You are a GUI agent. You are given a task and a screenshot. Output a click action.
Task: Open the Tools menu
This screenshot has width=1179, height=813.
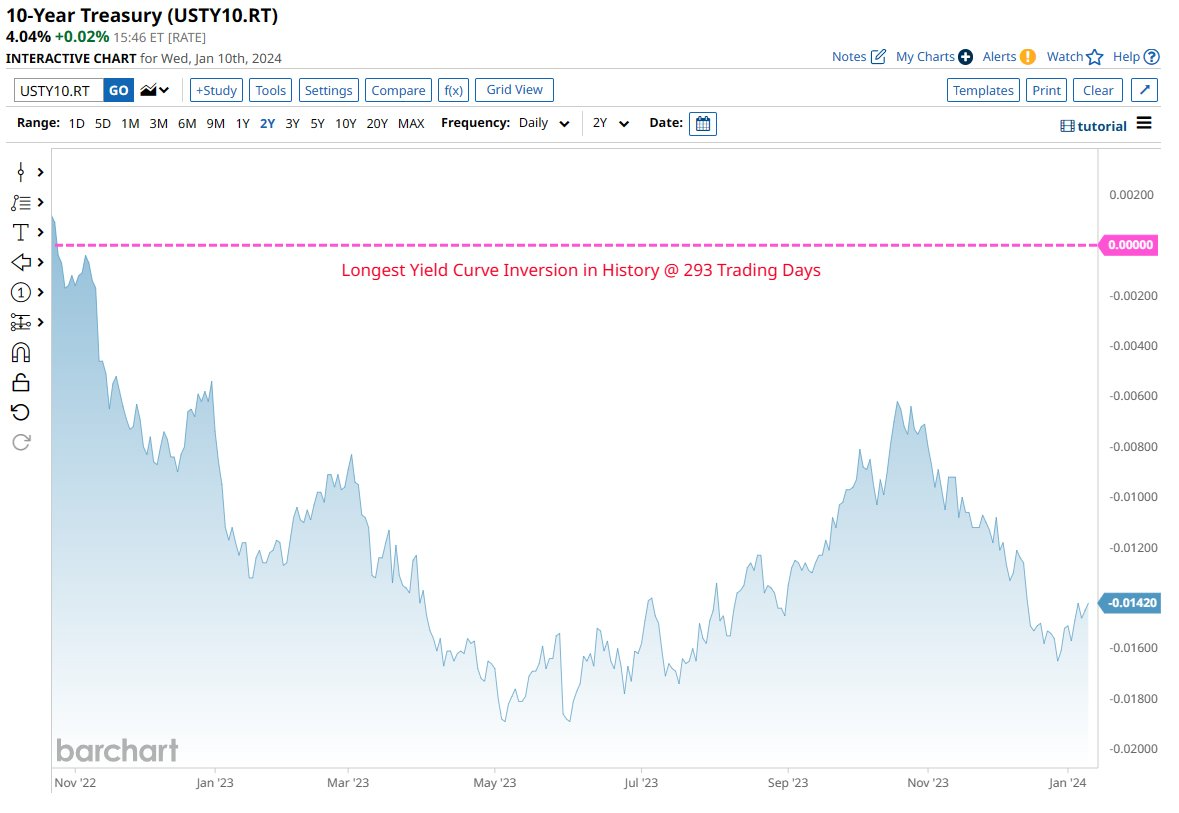coord(271,90)
